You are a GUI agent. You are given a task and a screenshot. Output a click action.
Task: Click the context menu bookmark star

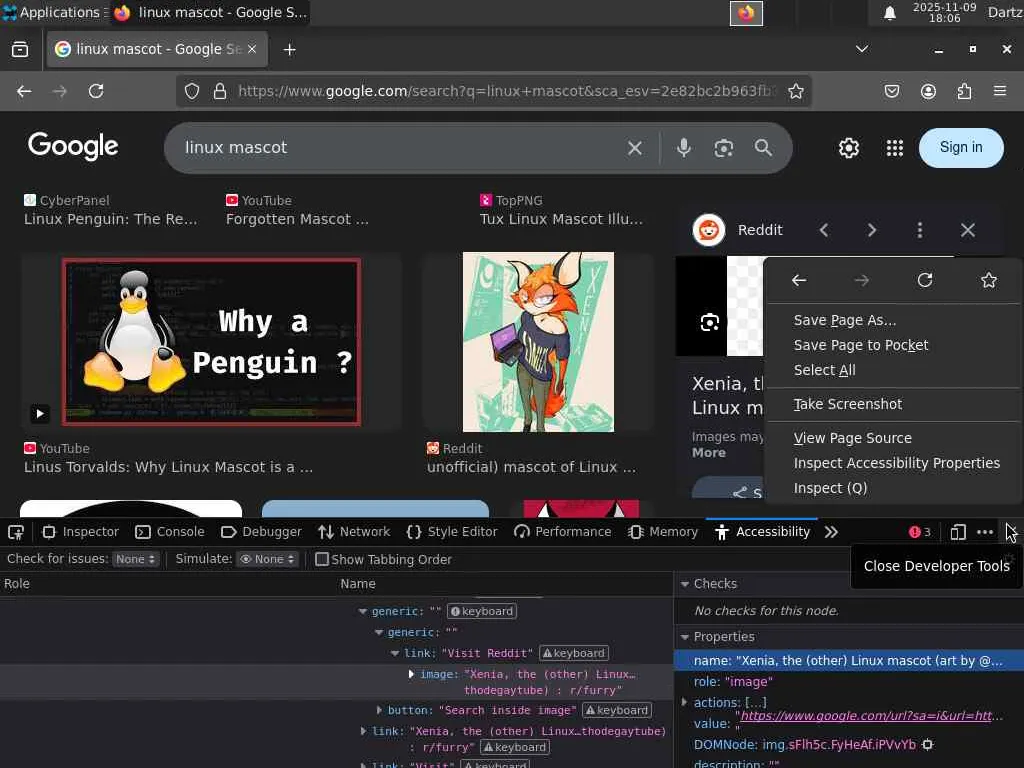[989, 280]
